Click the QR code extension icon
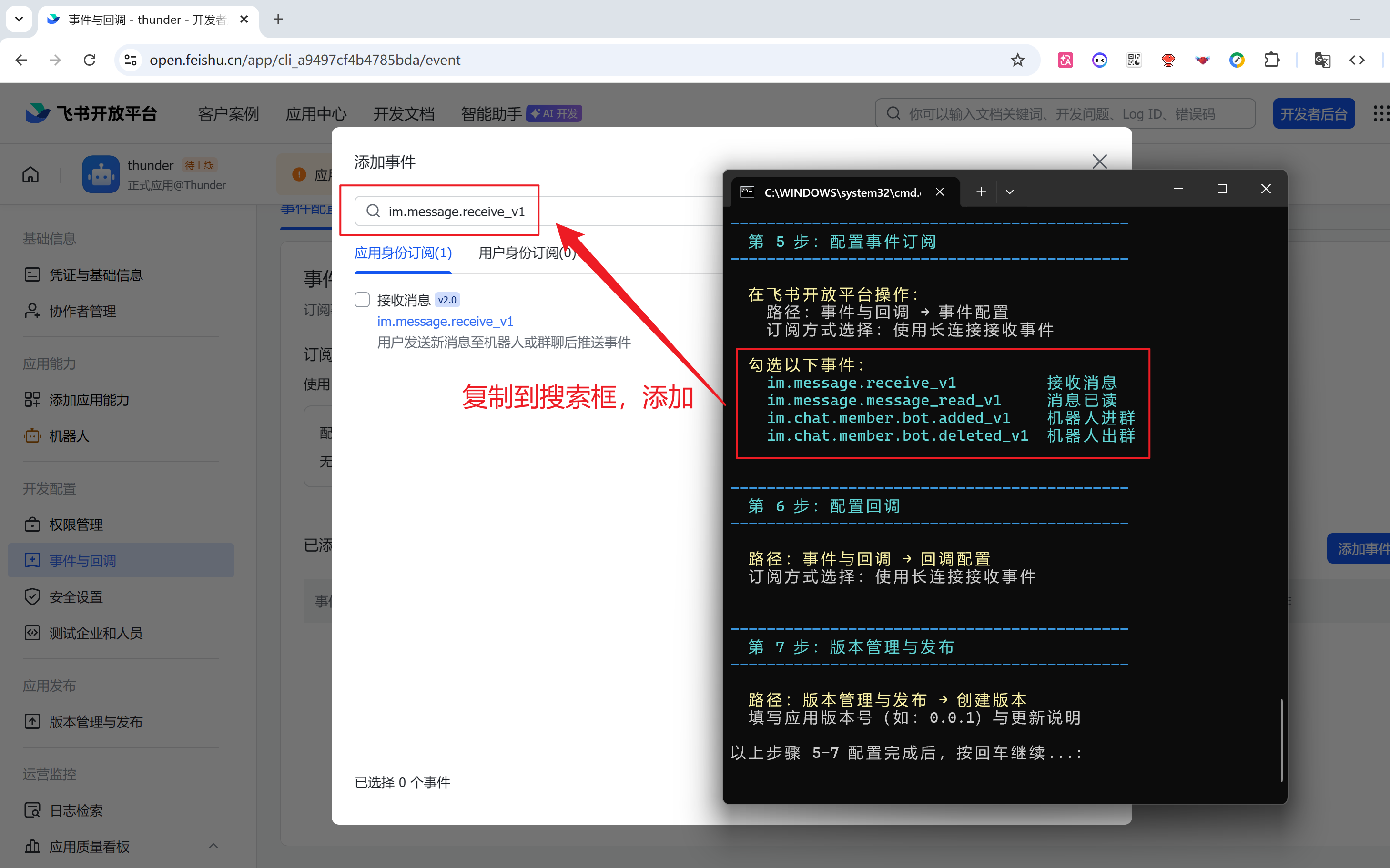The width and height of the screenshot is (1390, 868). coord(1134,60)
